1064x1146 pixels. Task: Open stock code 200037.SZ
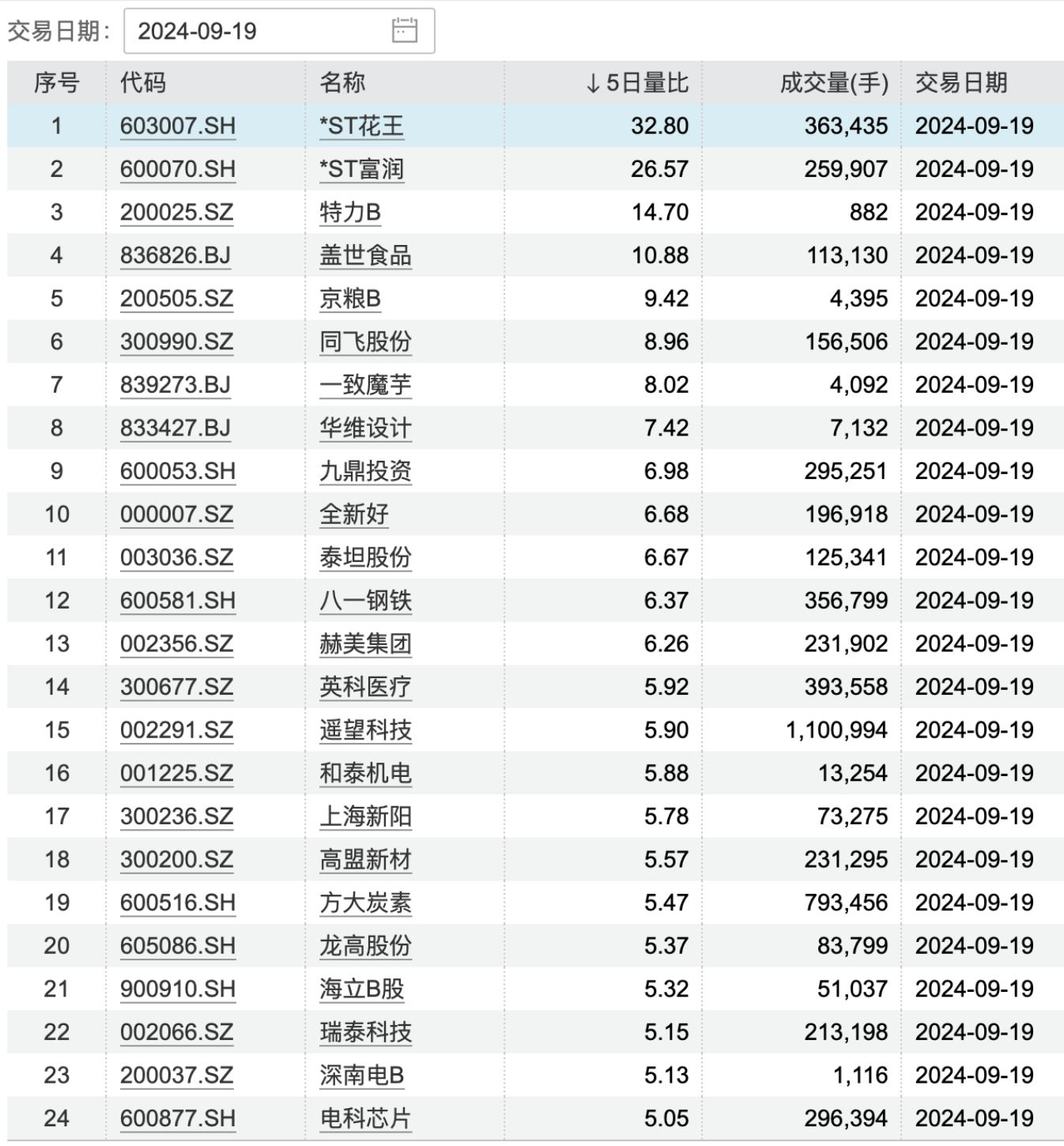(x=177, y=1075)
